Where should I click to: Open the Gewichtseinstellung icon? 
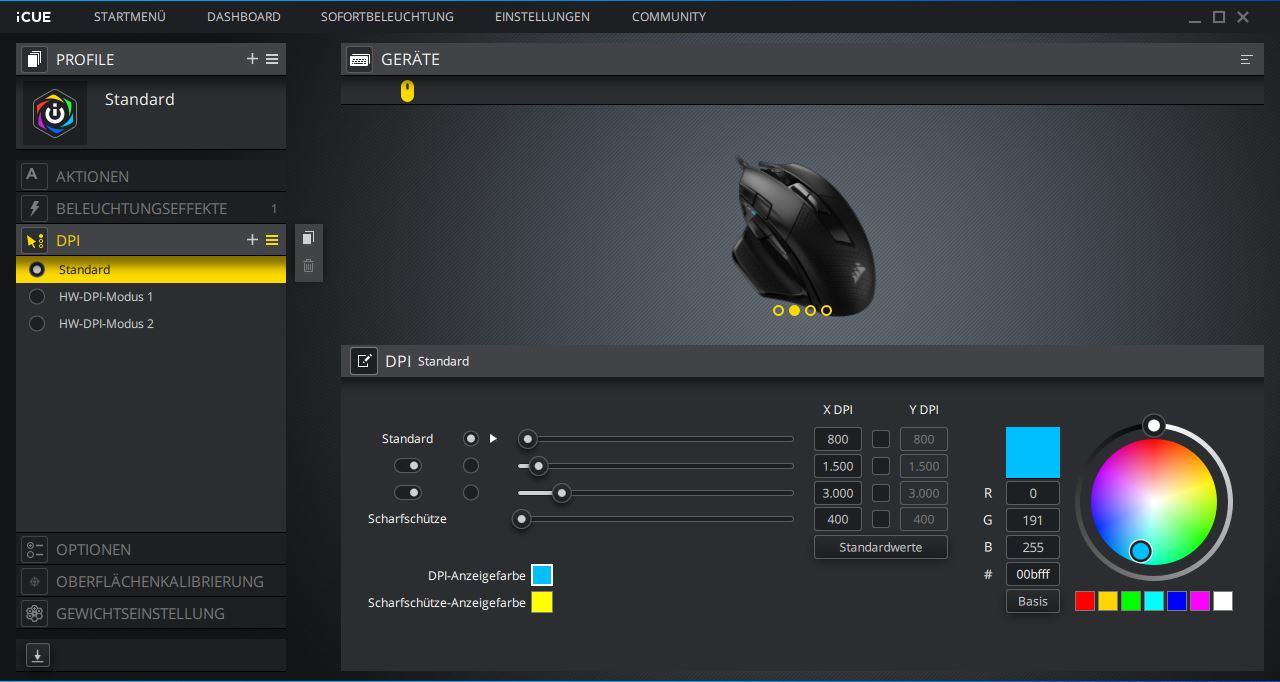point(34,613)
